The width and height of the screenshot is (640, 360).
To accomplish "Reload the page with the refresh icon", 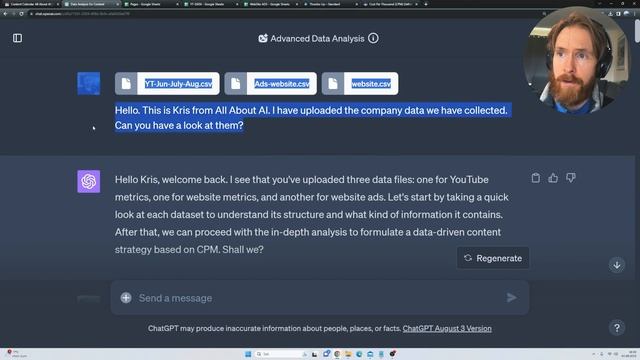I will [22, 13].
